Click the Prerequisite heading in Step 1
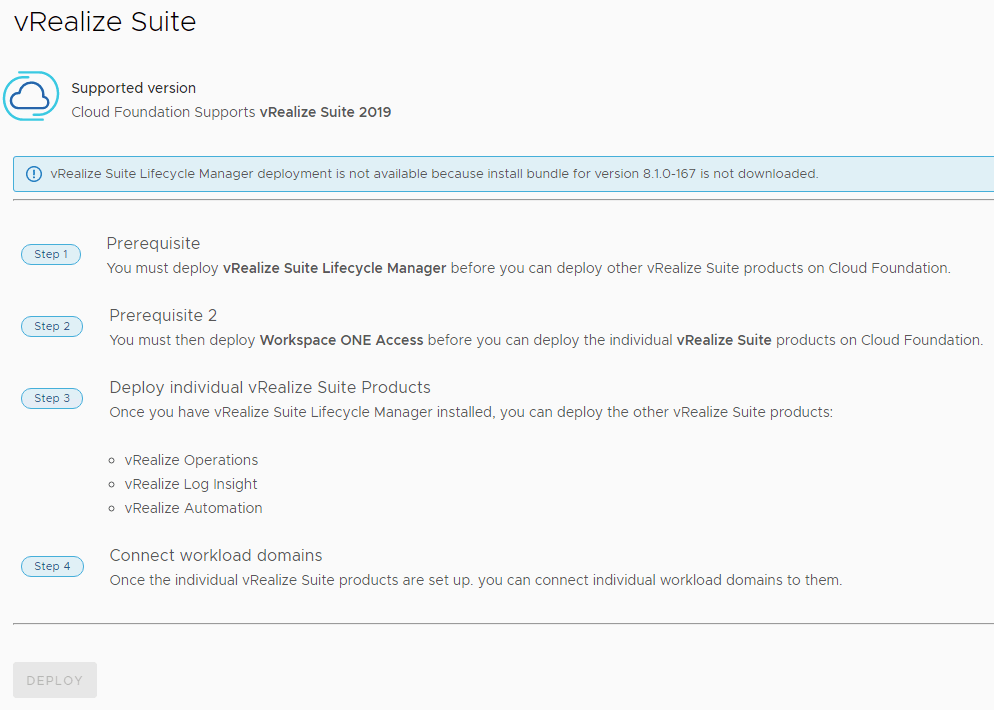 (x=153, y=244)
